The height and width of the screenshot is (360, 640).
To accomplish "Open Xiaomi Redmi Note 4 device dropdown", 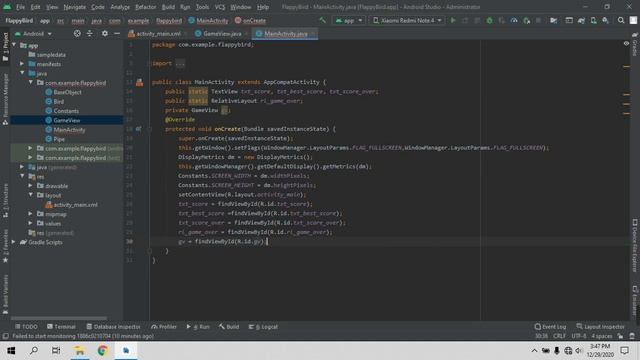I will [x=408, y=20].
